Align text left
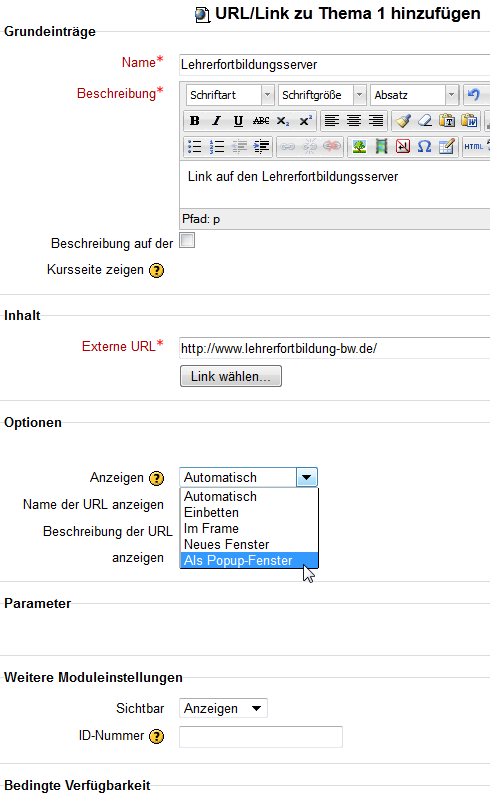 click(332, 121)
